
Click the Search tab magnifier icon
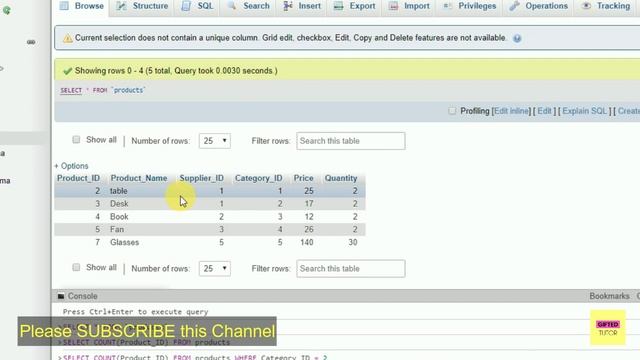(232, 6)
